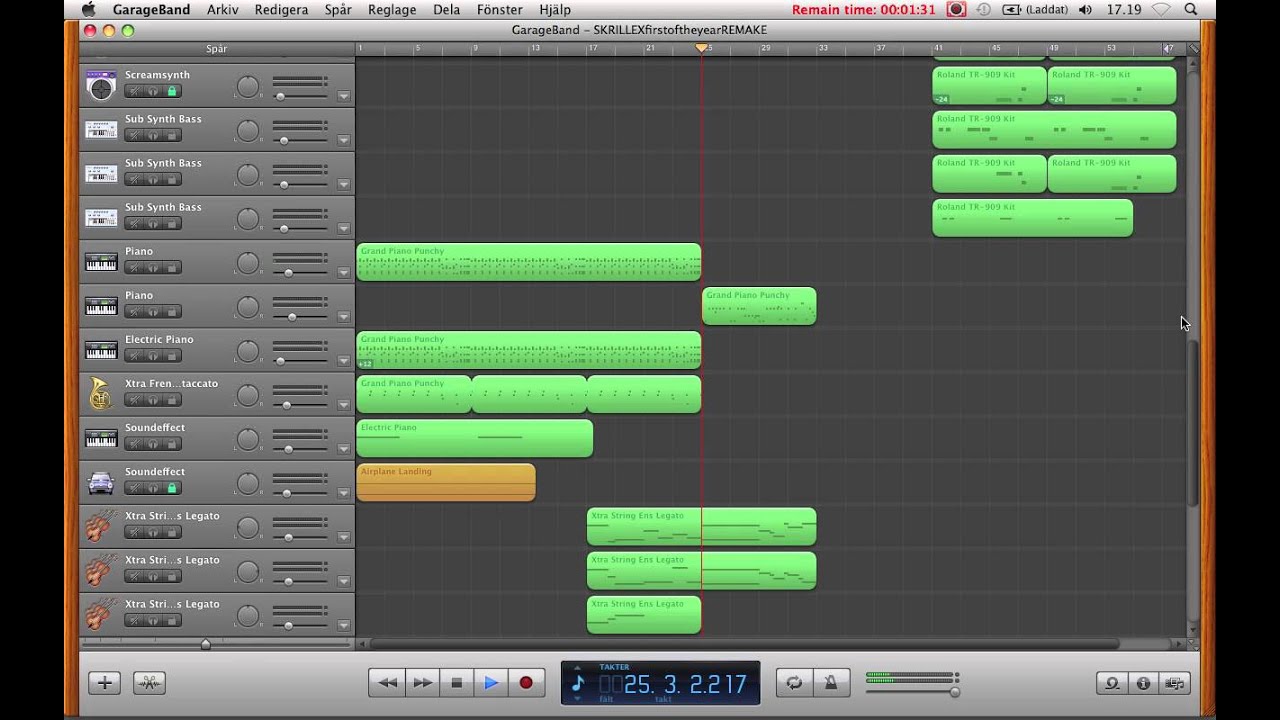The width and height of the screenshot is (1280, 720).
Task: Open the GarageBand menu
Action: [151, 9]
